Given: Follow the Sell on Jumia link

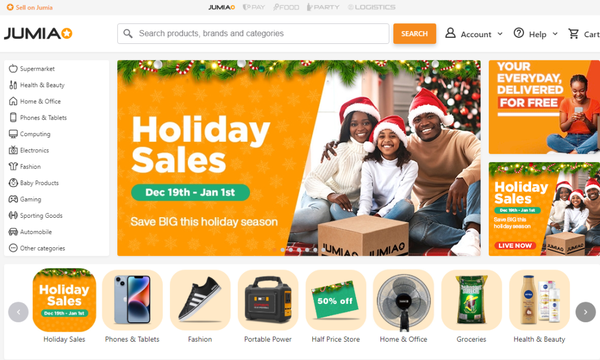Looking at the screenshot, I should click(29, 7).
